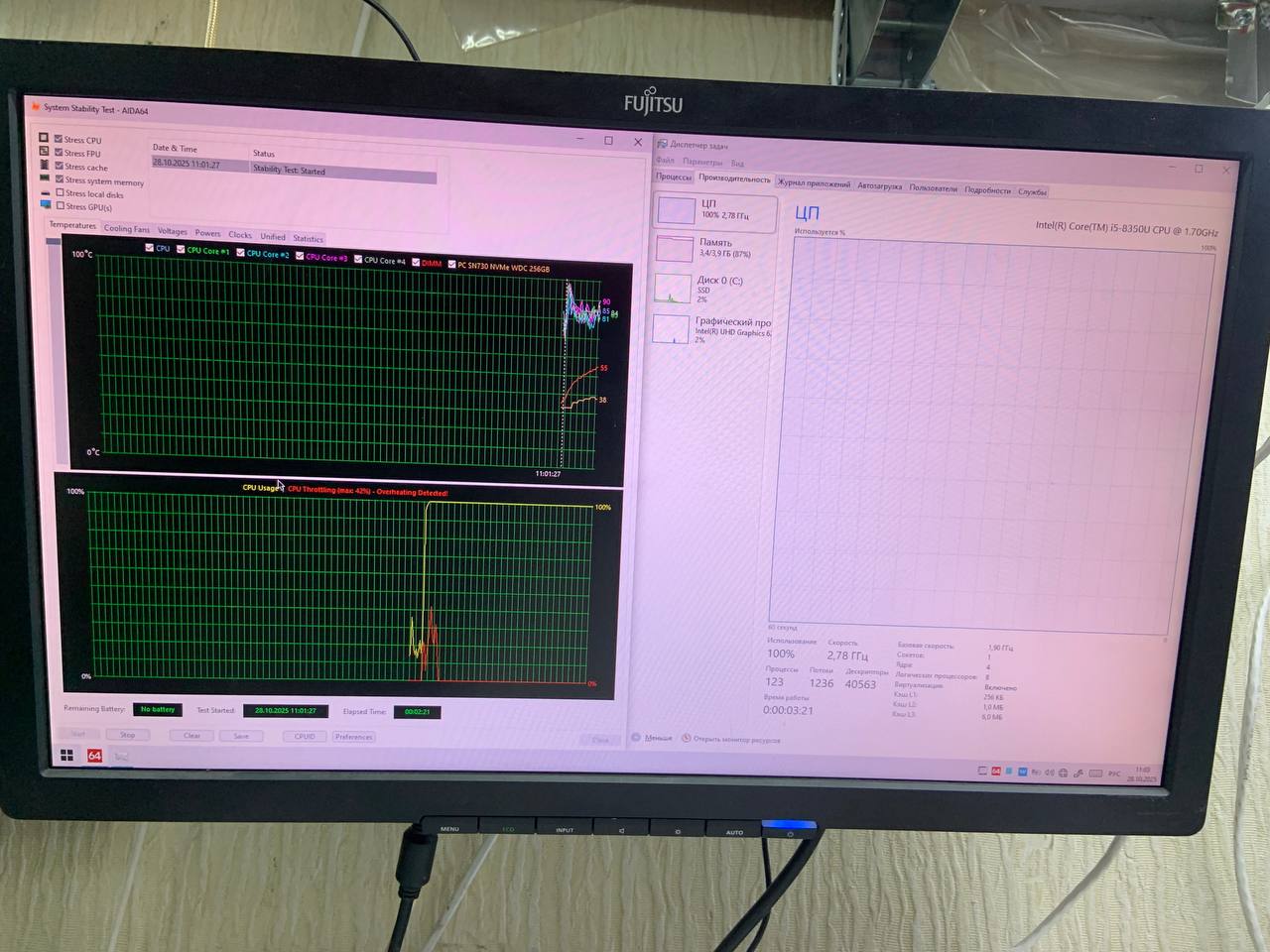Select the Диск 0 (C:) performance item
The height and width of the screenshot is (952, 1270).
(x=714, y=288)
